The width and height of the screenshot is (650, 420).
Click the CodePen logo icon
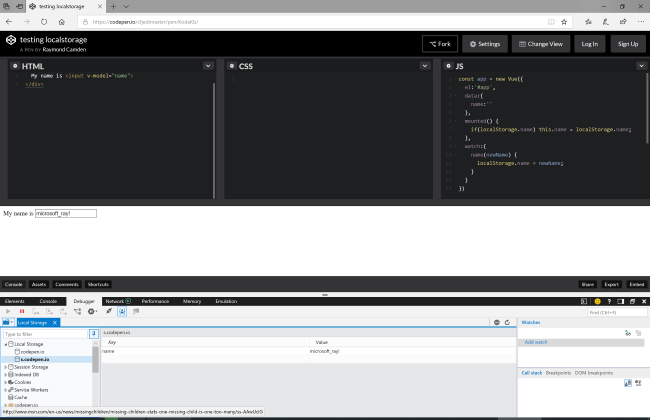click(11, 41)
